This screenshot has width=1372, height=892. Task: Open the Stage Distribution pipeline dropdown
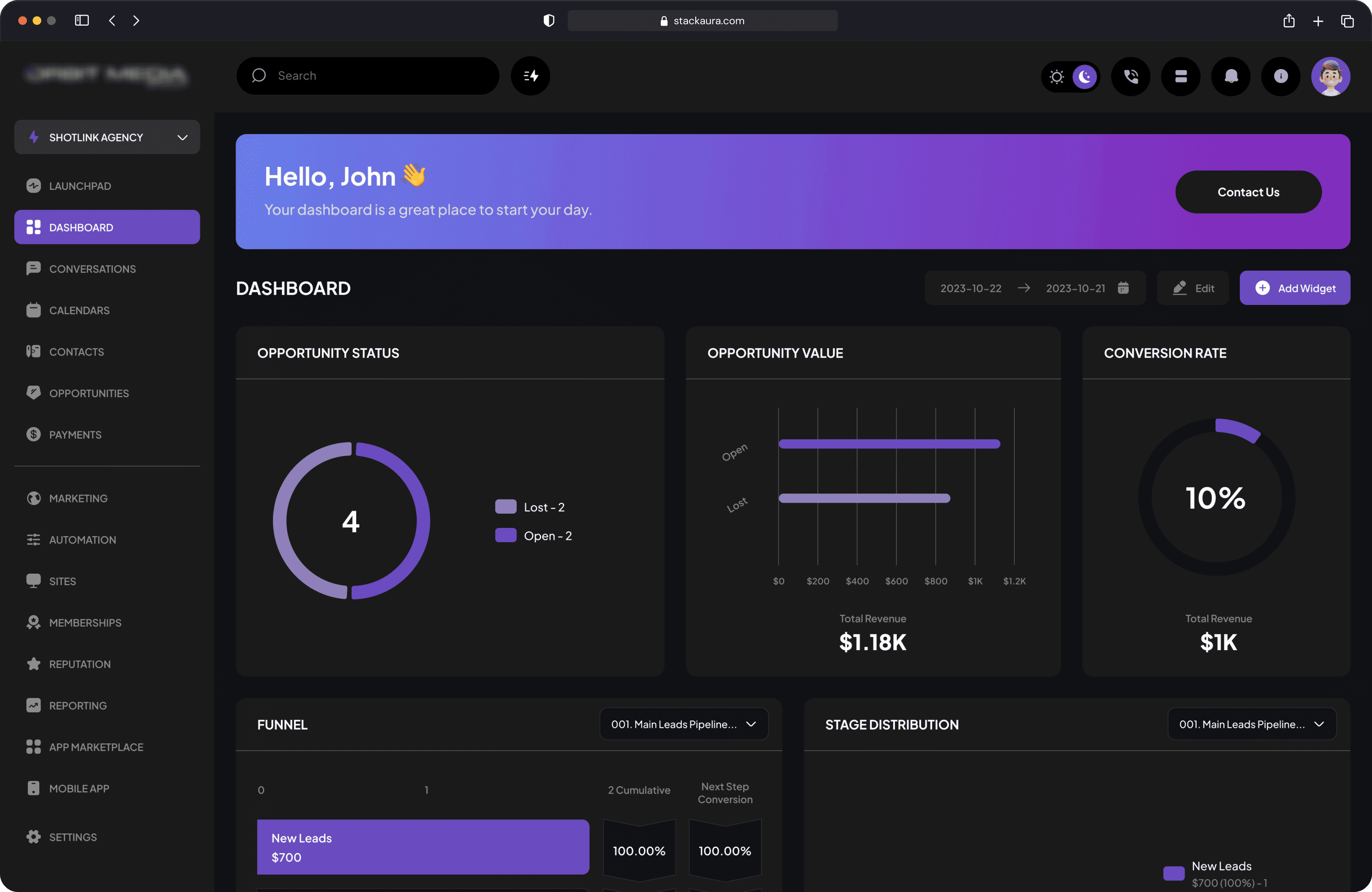pos(1252,724)
